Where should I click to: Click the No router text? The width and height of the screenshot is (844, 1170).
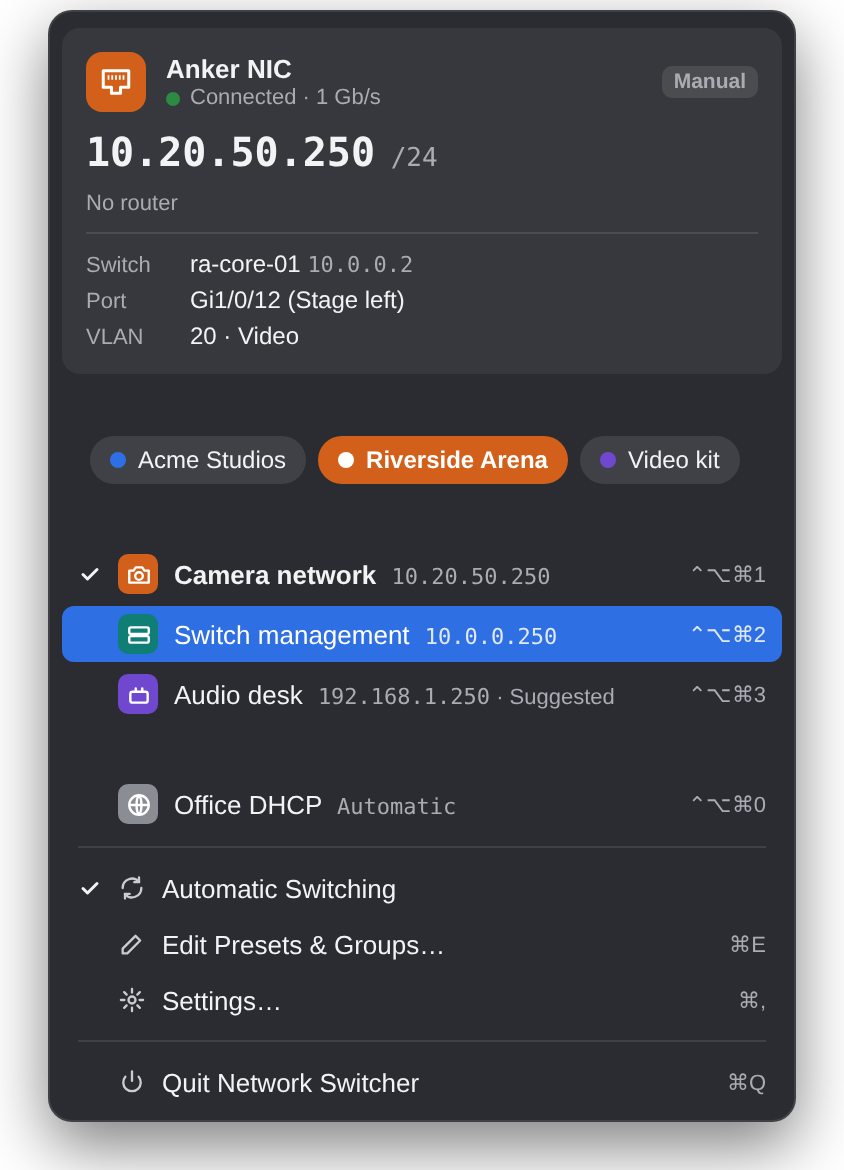[132, 203]
